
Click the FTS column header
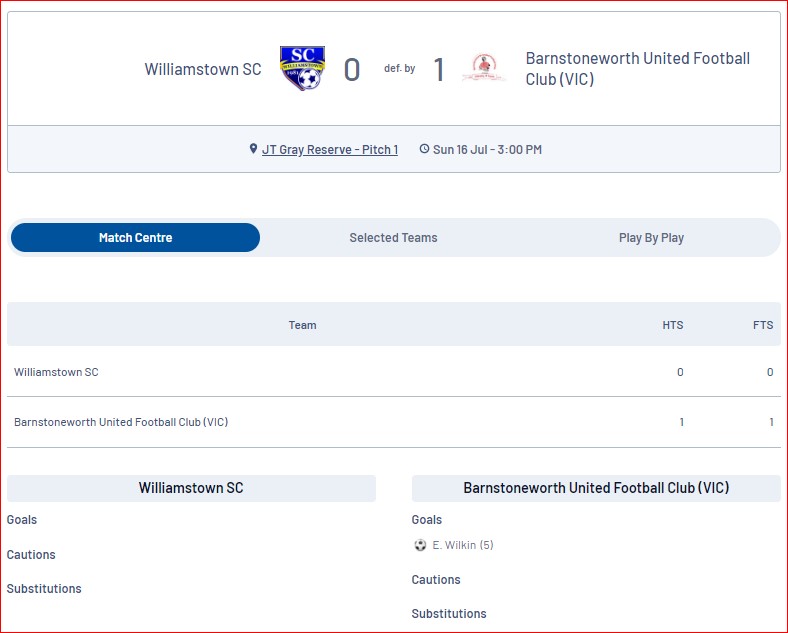click(x=763, y=325)
